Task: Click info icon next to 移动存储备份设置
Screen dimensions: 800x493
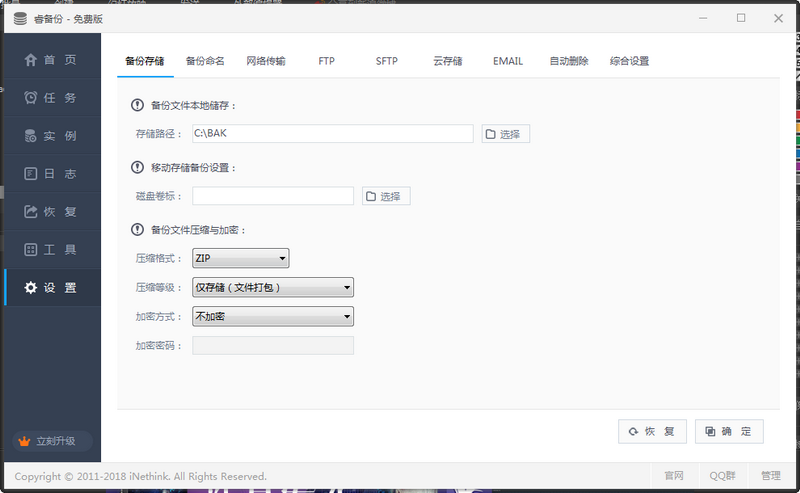Action: (x=137, y=167)
